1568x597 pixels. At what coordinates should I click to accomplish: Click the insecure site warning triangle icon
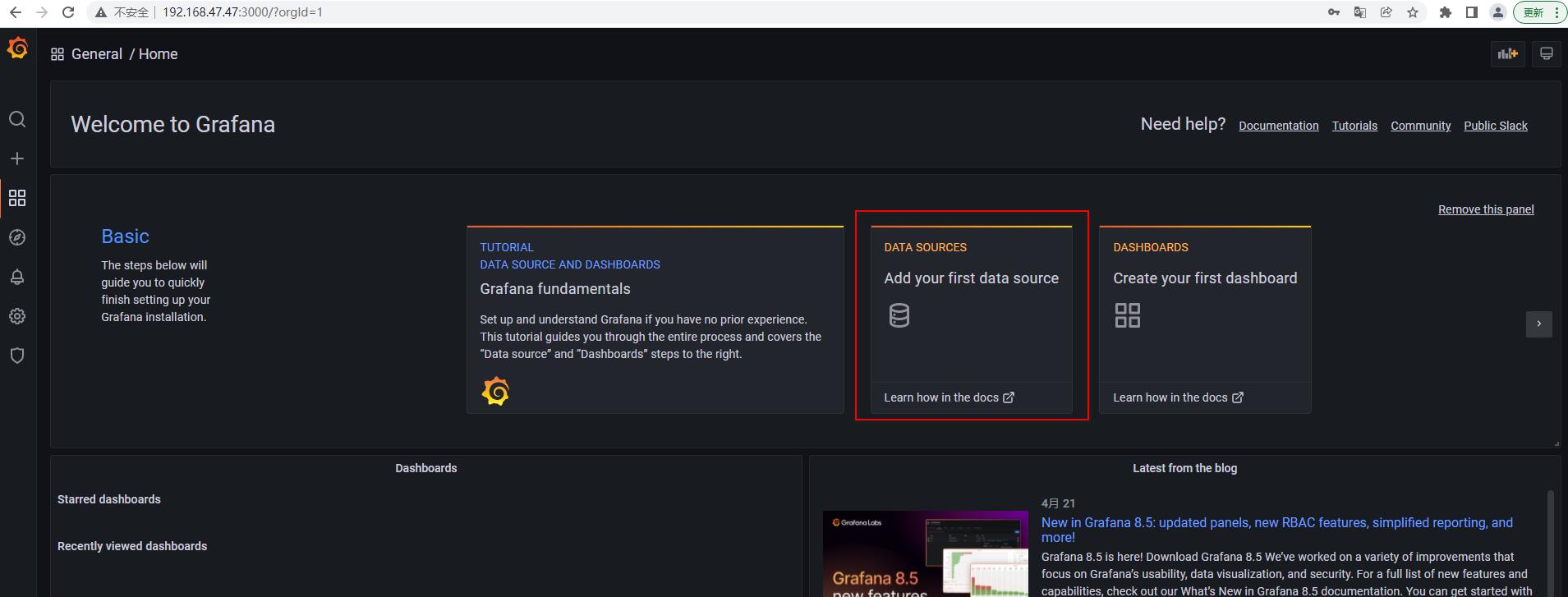pos(101,12)
